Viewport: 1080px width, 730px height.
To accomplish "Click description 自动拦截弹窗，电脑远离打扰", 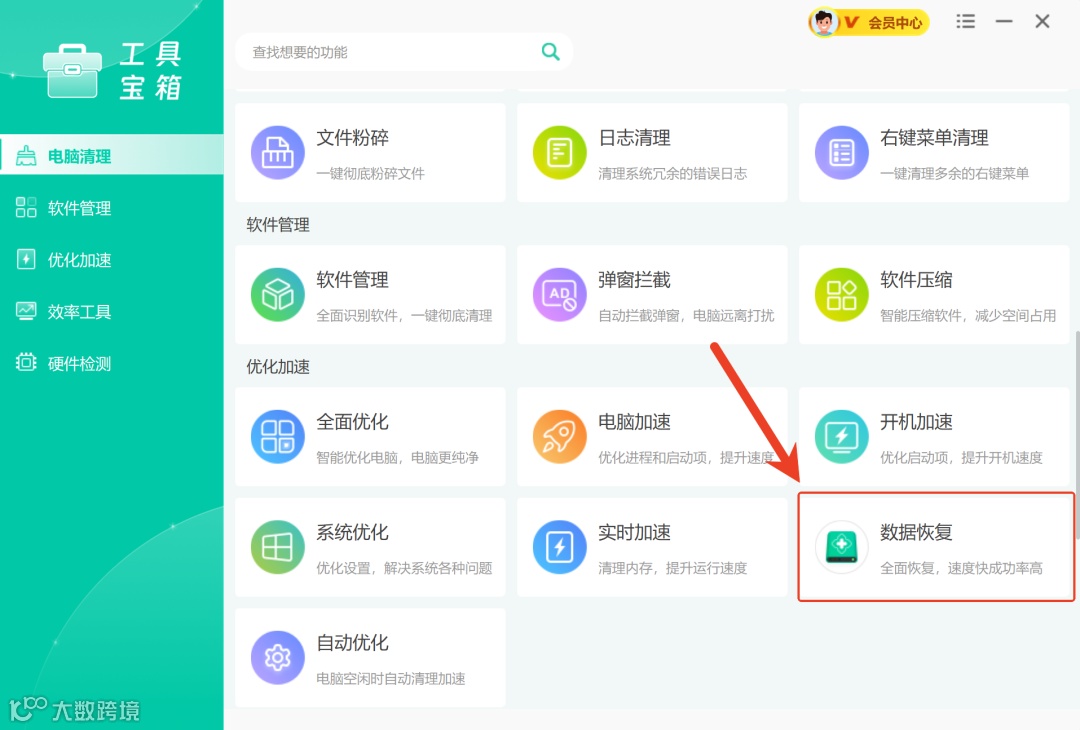I will 686,315.
